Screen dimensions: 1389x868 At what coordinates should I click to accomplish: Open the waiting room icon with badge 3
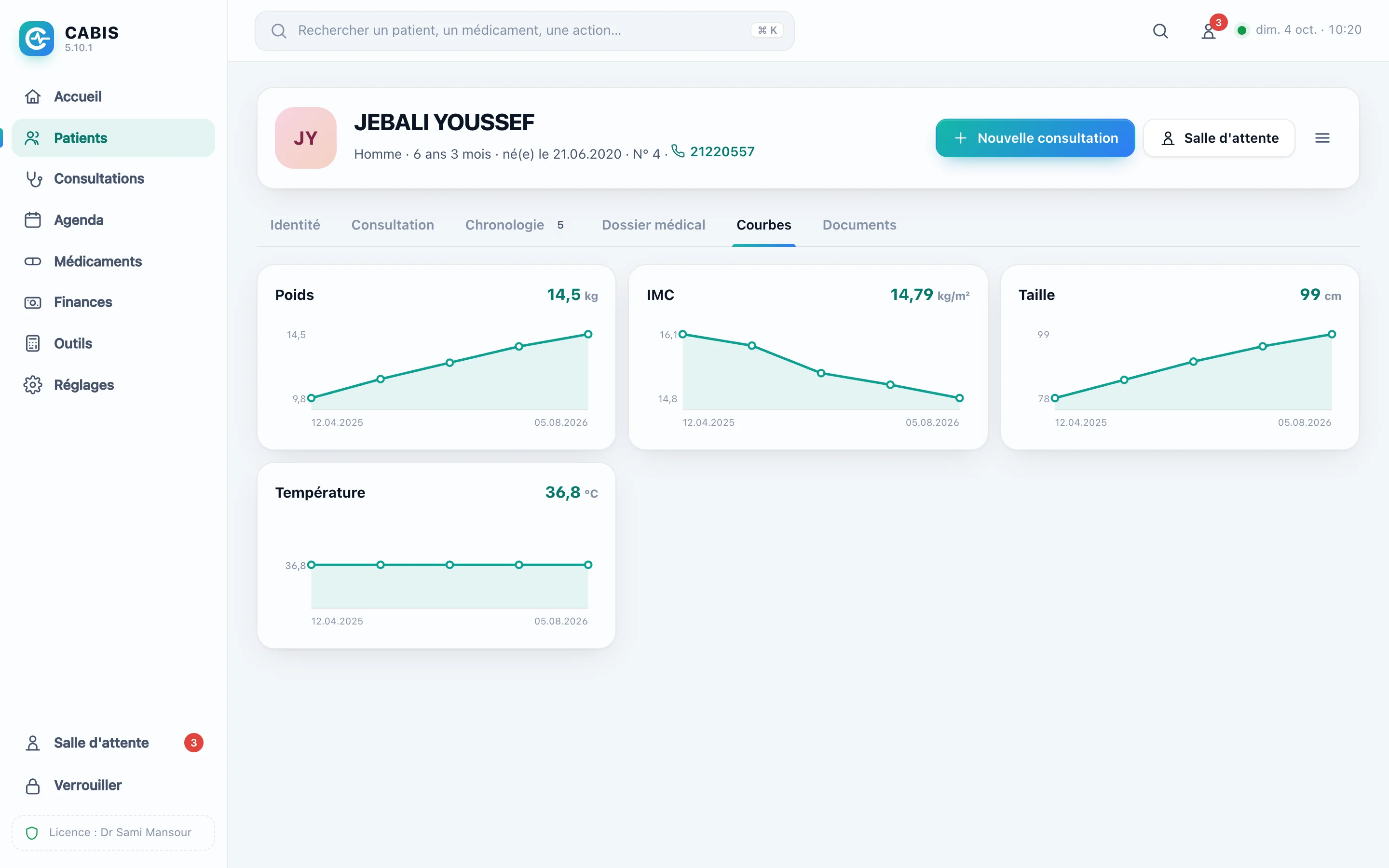(x=1209, y=30)
